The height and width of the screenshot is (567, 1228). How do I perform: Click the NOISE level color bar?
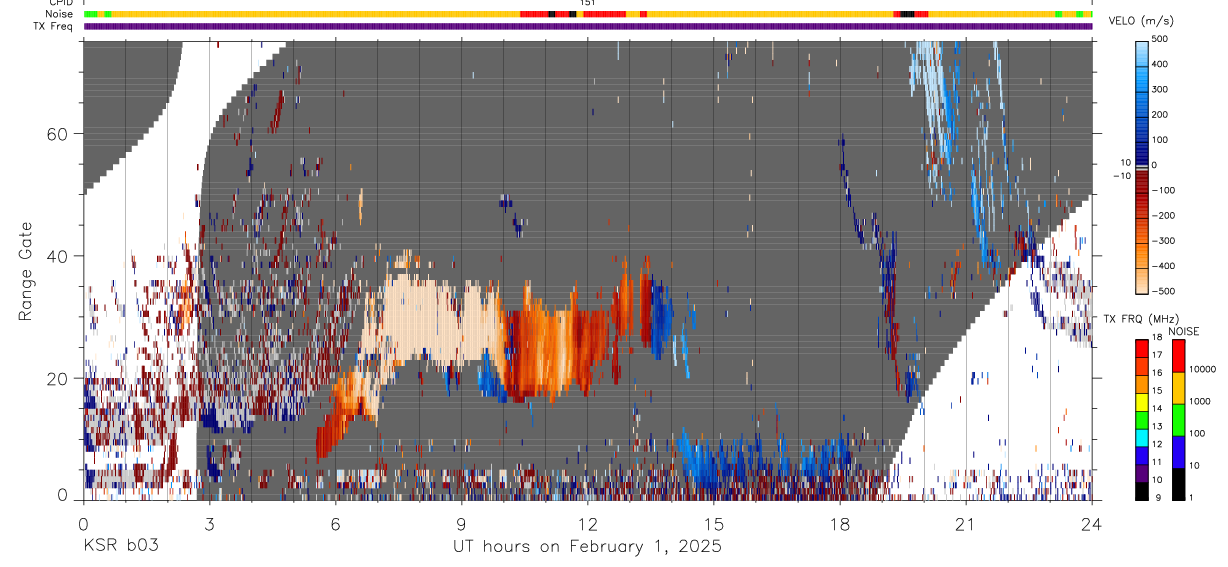[x=1179, y=419]
